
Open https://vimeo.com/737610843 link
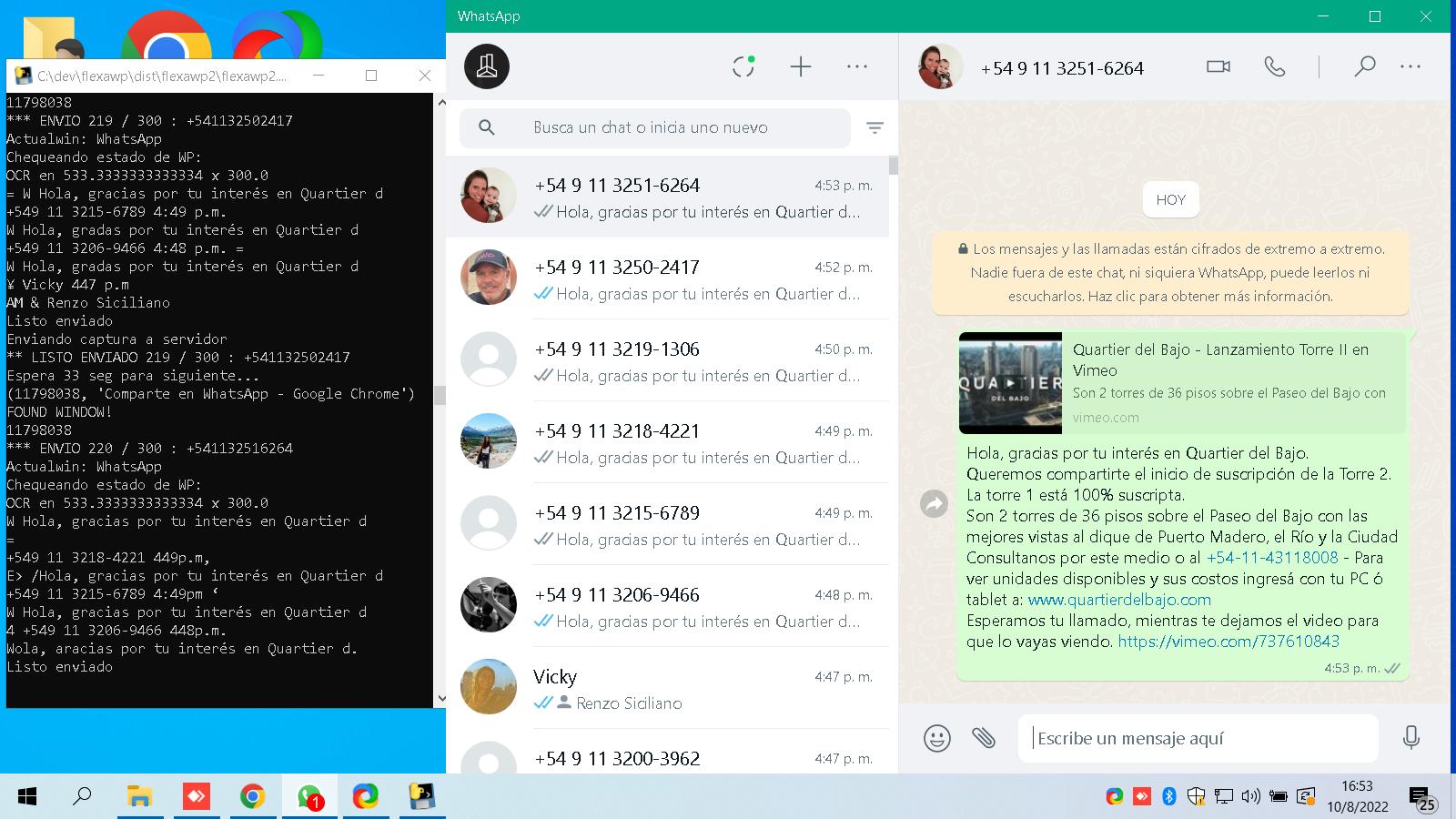click(x=1228, y=642)
